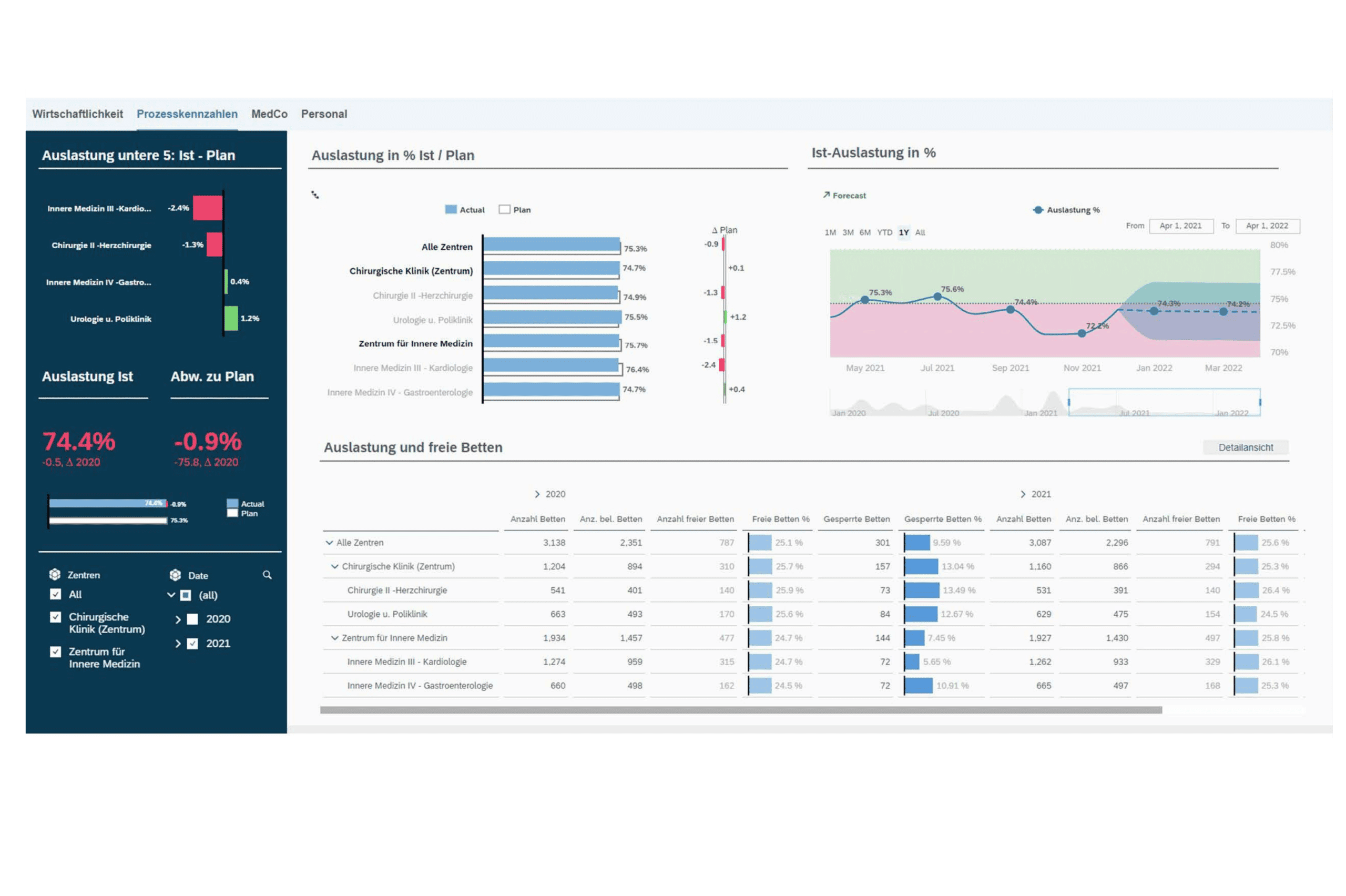Click the Date dimension cube icon
1346x896 pixels.
pos(176,575)
